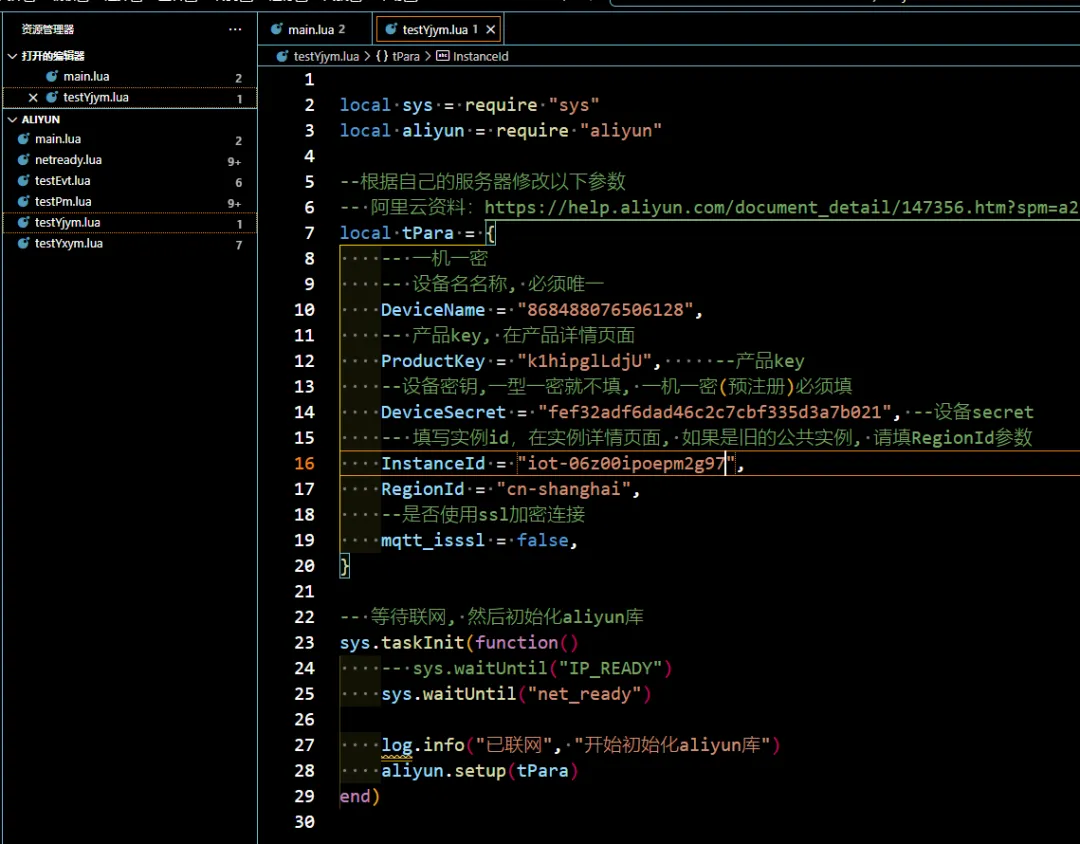Click aliyun.setup(tPara) on line 28
The width and height of the screenshot is (1080, 844).
click(479, 771)
